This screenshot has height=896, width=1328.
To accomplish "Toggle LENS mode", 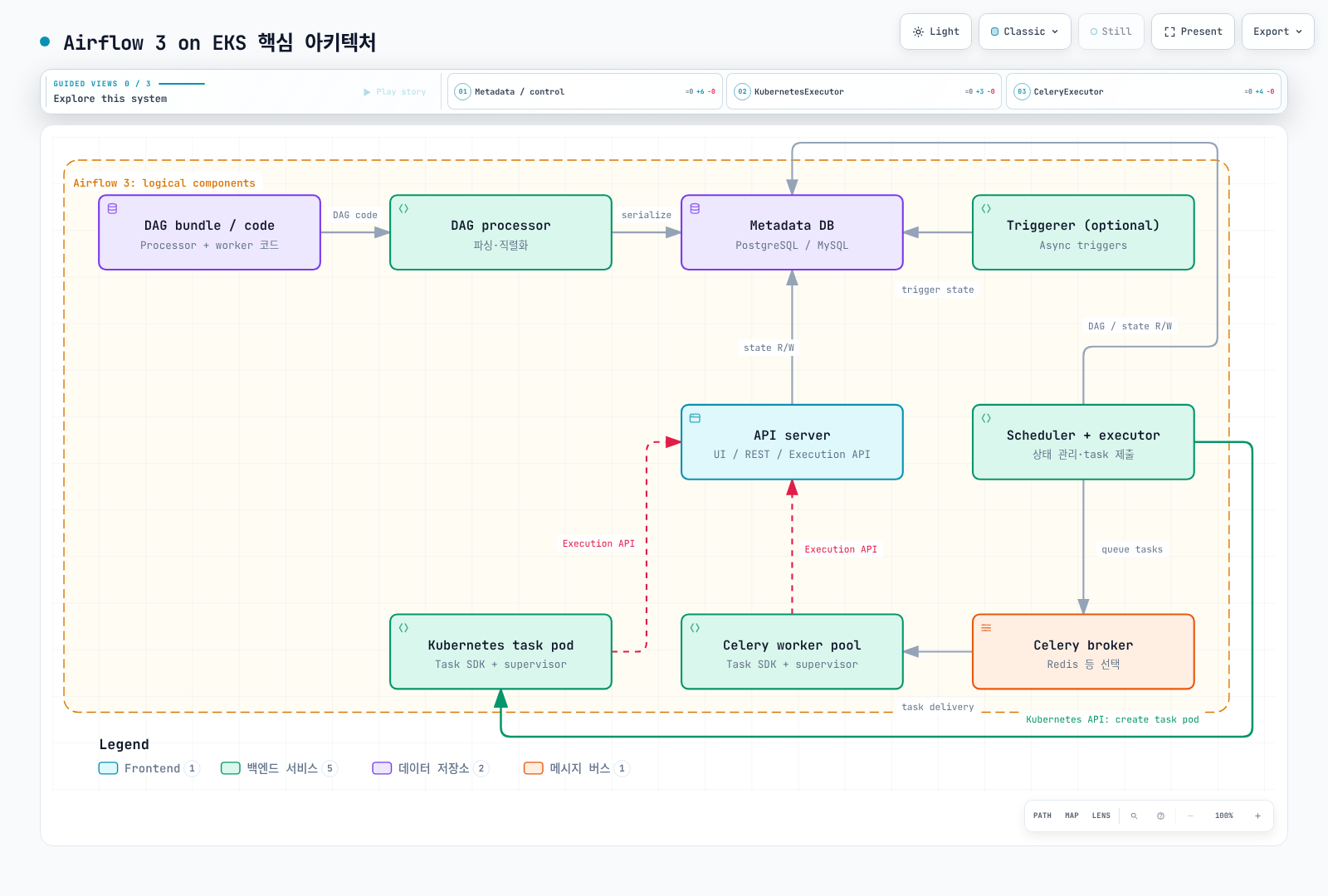I will pyautogui.click(x=1101, y=816).
